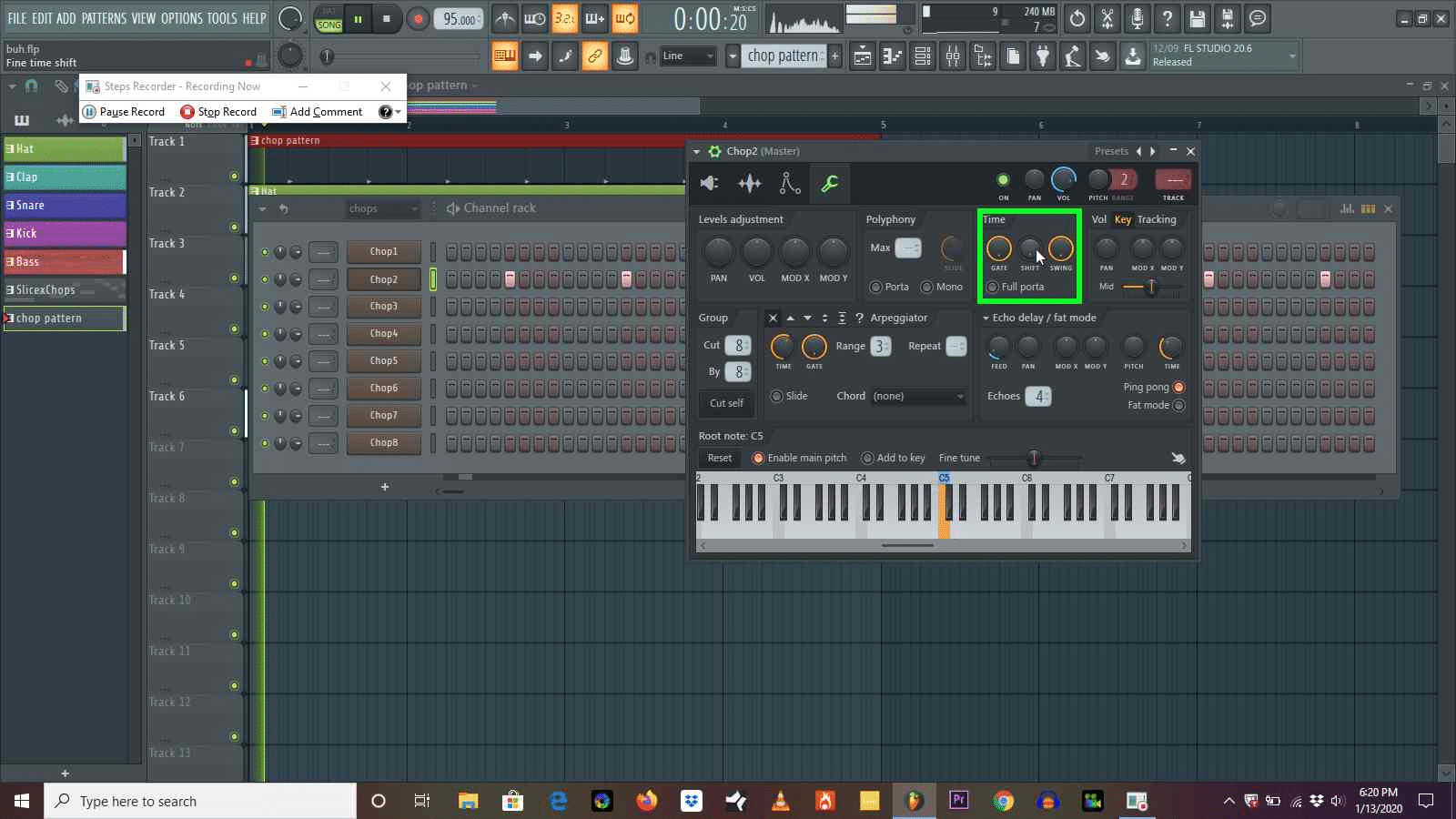This screenshot has height=819, width=1456.
Task: Open the Browser view icon
Action: pos(983,56)
